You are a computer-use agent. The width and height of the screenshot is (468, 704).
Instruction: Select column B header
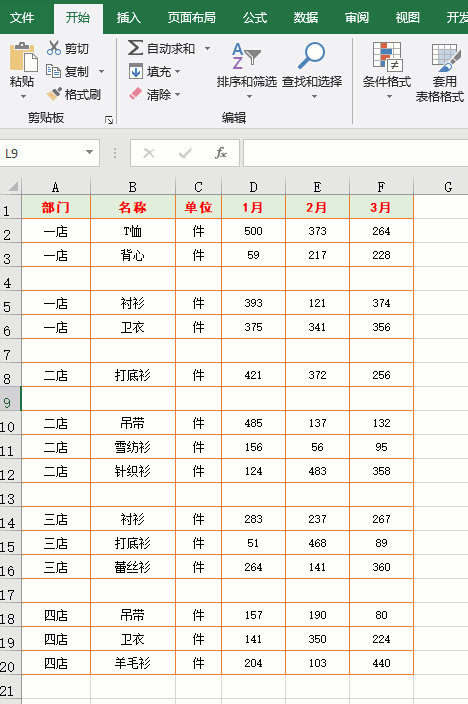coord(132,186)
